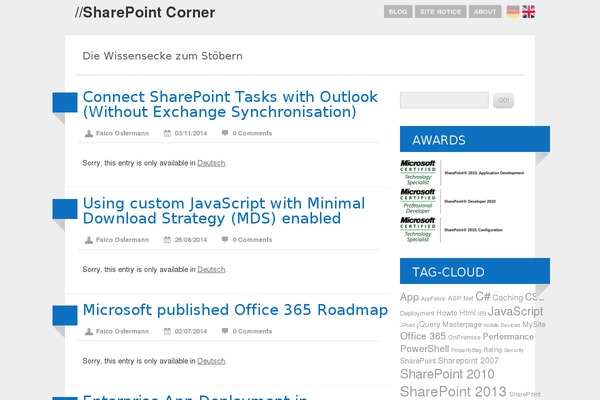Viewport: 600px width, 400px height.
Task: Select the JavaScript tag
Action: pyautogui.click(x=515, y=312)
